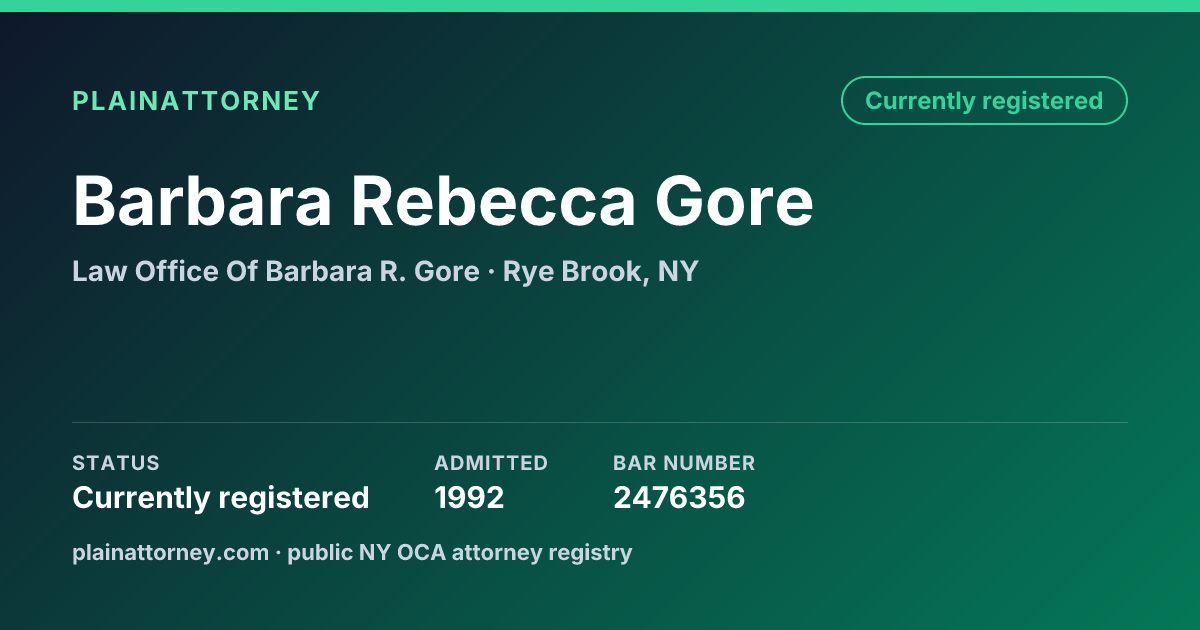1200x630 pixels.
Task: Click the STATUS label
Action: click(x=116, y=463)
